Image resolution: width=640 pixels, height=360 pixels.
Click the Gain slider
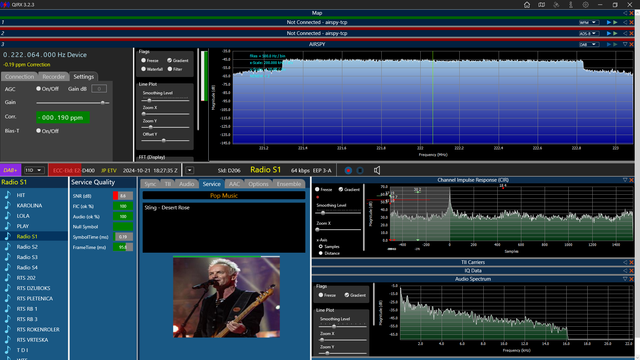(x=73, y=103)
